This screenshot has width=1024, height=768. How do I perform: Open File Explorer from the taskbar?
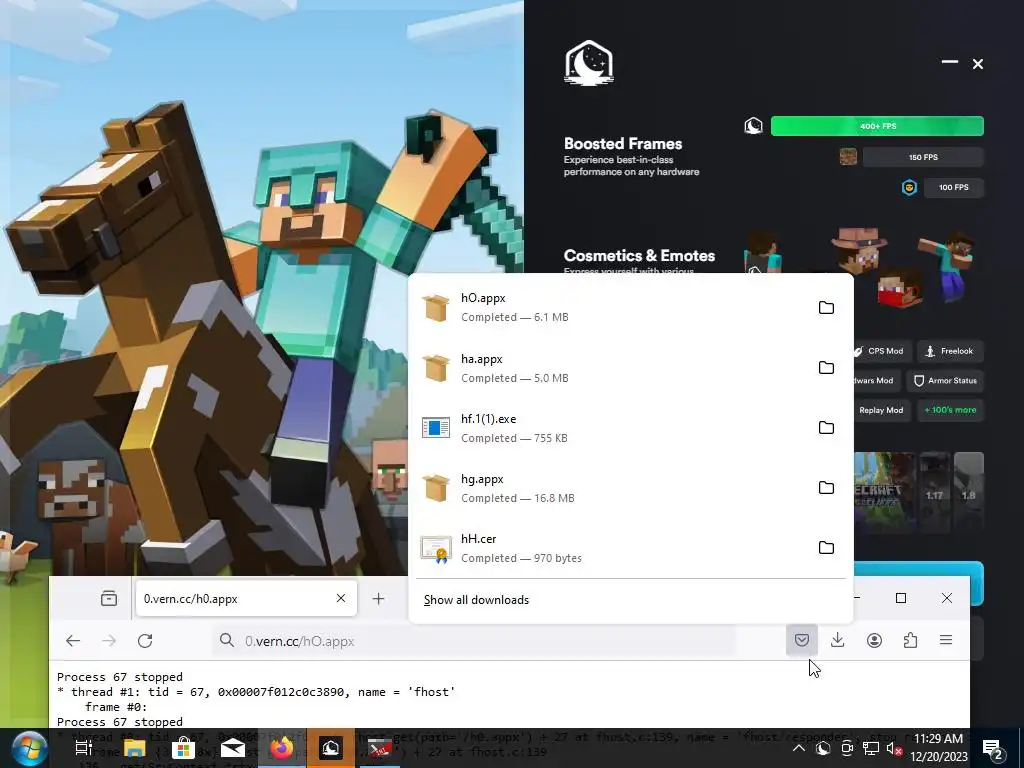135,748
